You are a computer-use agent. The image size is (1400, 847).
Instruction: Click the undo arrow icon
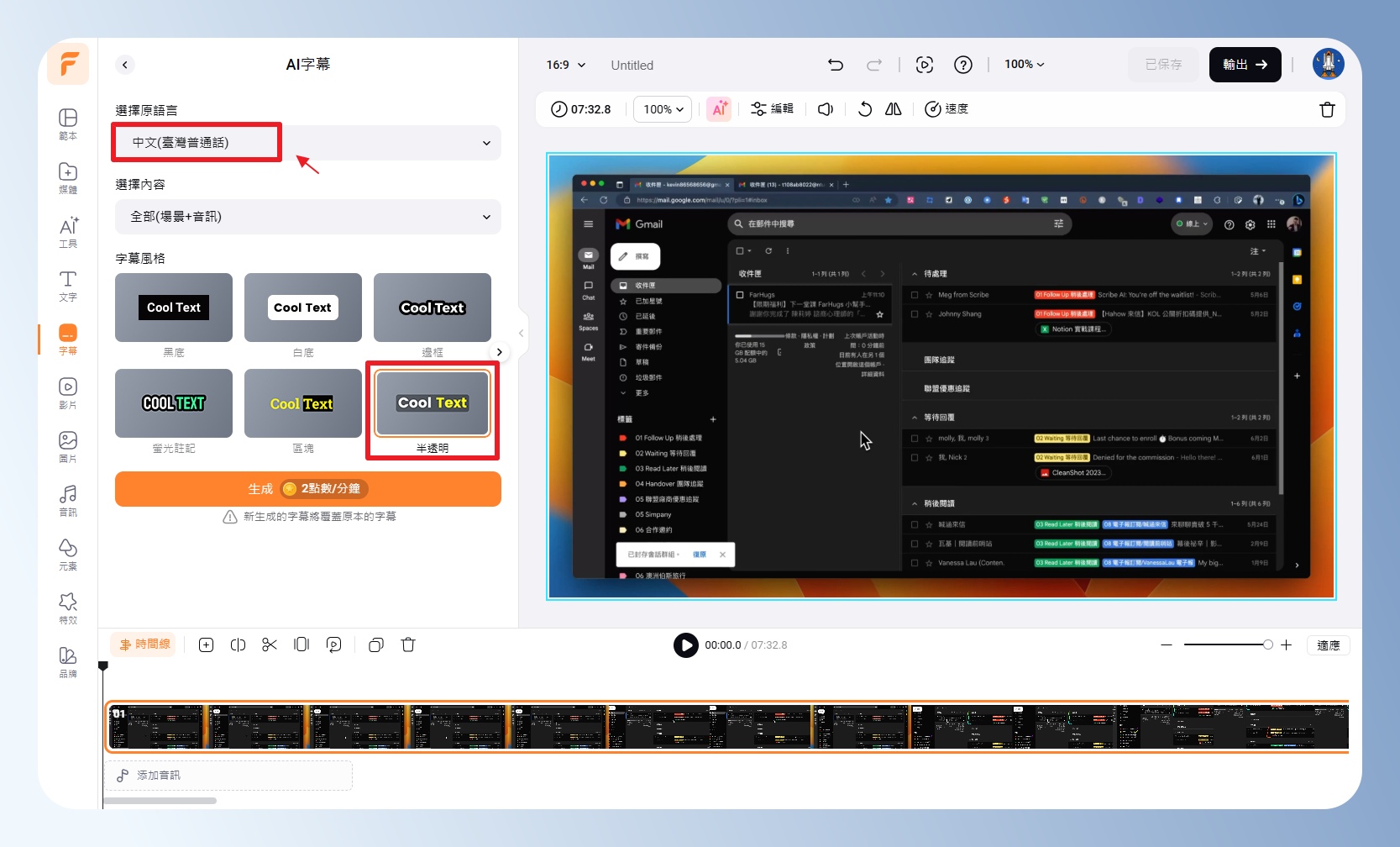coord(835,65)
